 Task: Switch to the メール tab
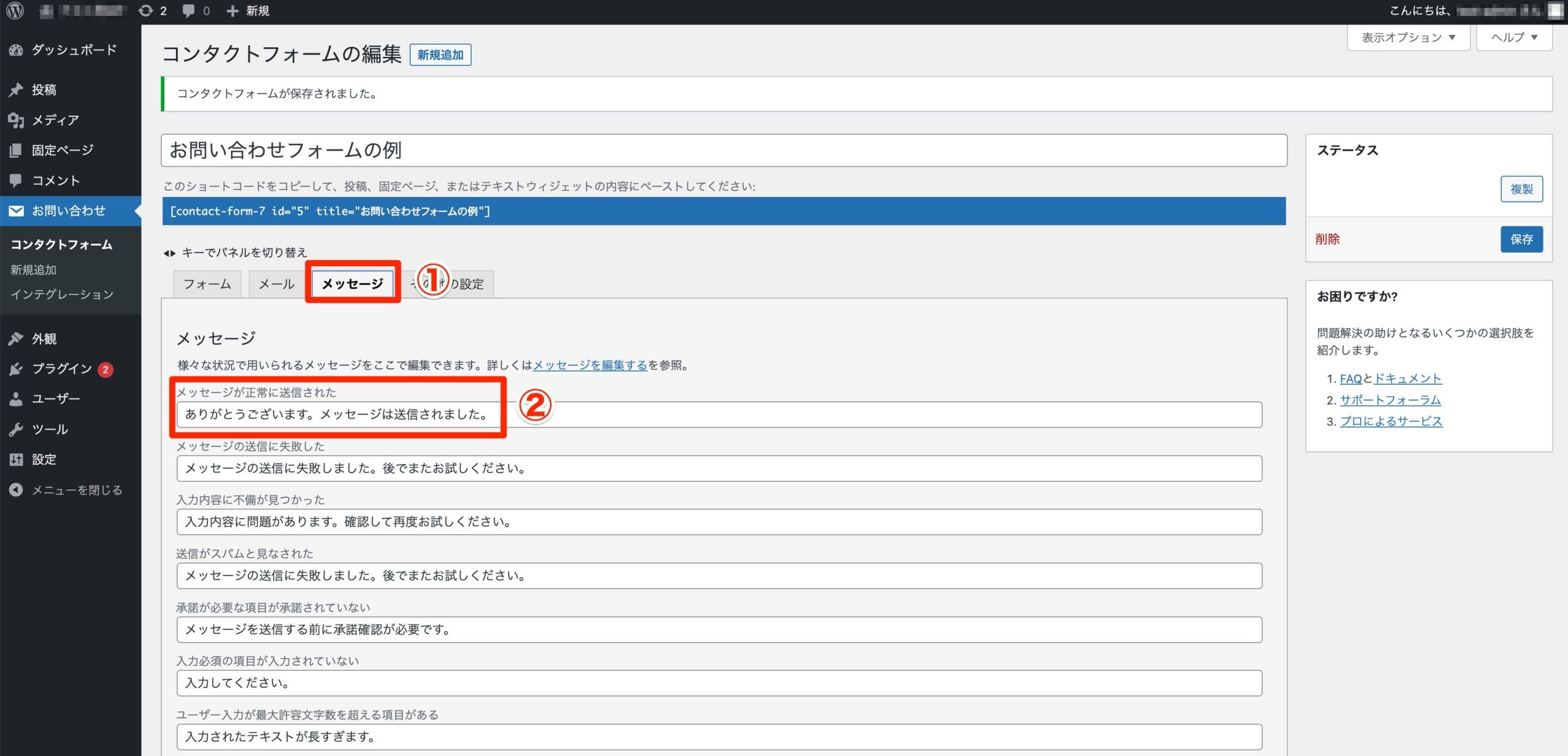click(276, 284)
